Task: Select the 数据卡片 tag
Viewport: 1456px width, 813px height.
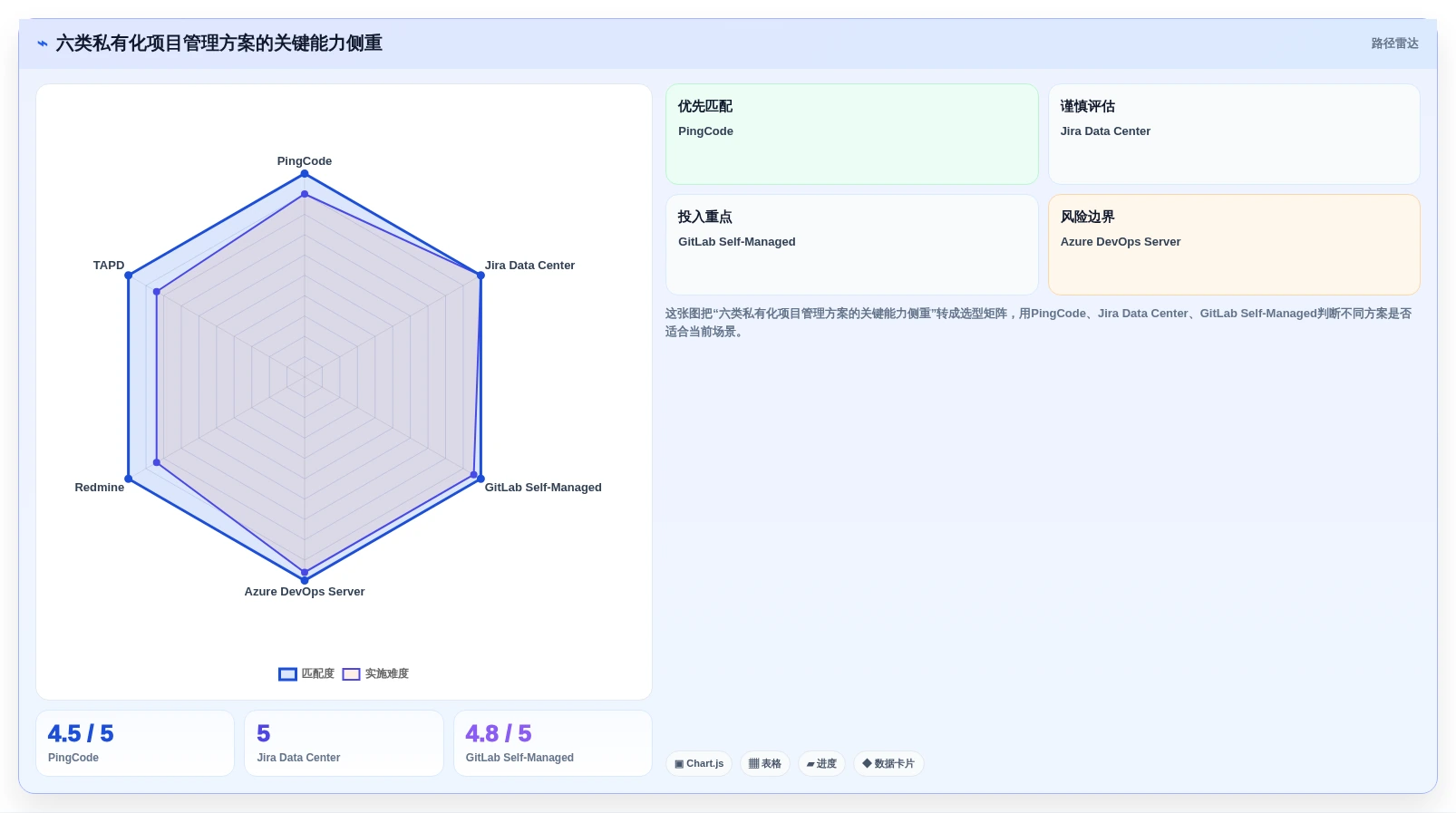Action: 888,764
